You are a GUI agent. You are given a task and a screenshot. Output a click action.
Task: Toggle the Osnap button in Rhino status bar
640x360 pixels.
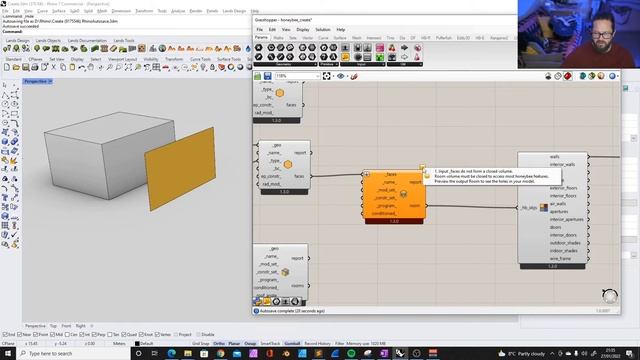tap(250, 344)
